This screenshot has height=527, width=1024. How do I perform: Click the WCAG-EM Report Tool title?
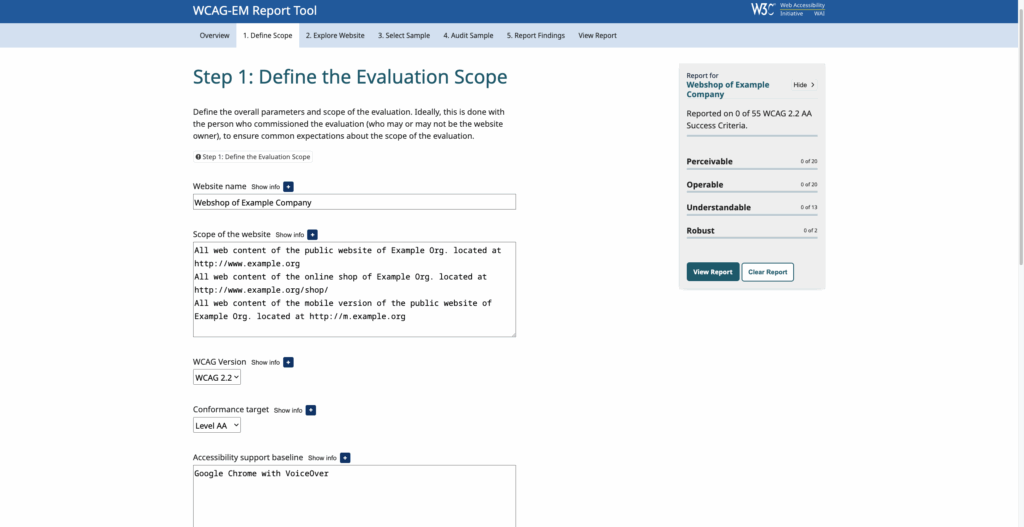point(255,10)
